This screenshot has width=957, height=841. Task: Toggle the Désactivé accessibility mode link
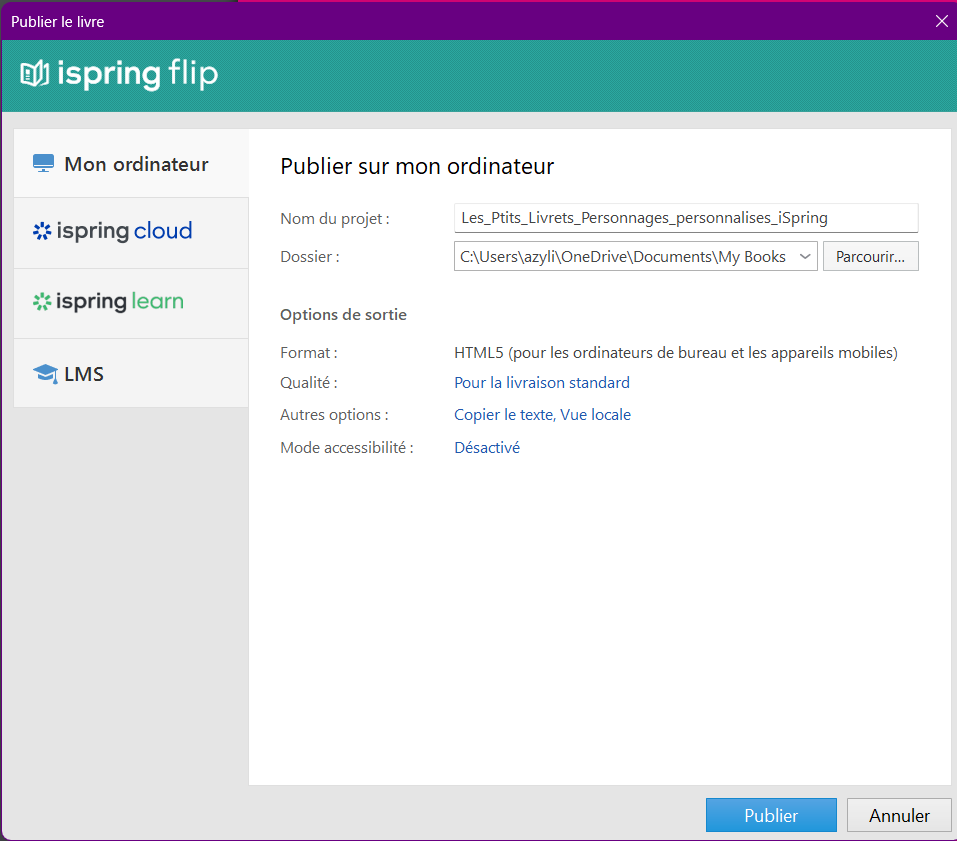pyautogui.click(x=487, y=448)
